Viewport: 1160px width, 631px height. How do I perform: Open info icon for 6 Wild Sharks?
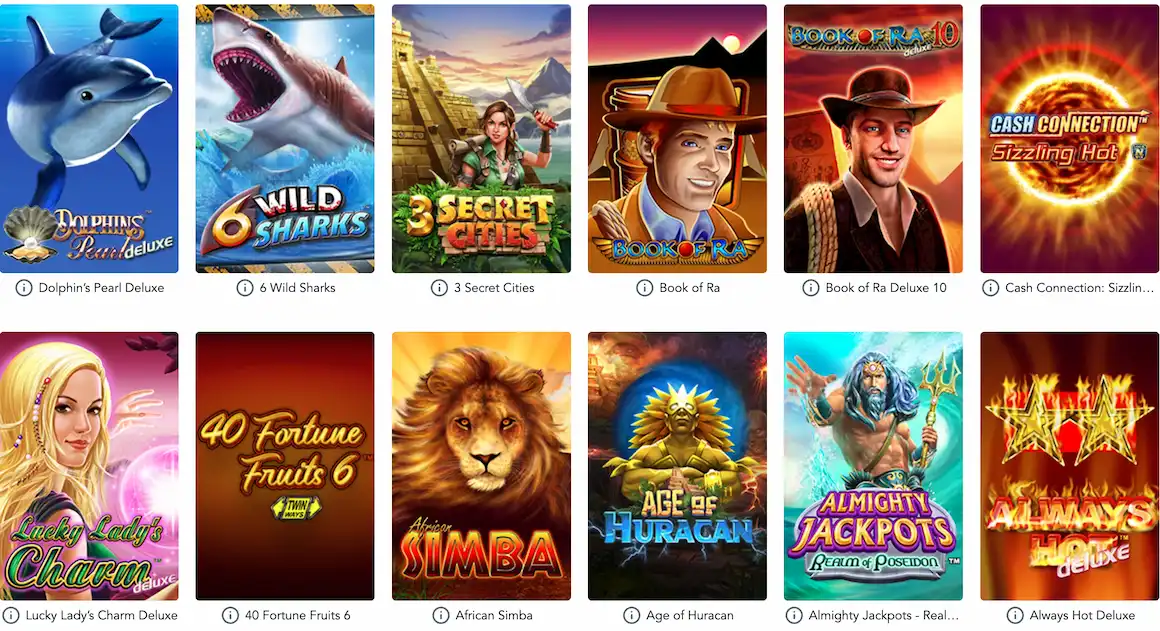click(245, 288)
